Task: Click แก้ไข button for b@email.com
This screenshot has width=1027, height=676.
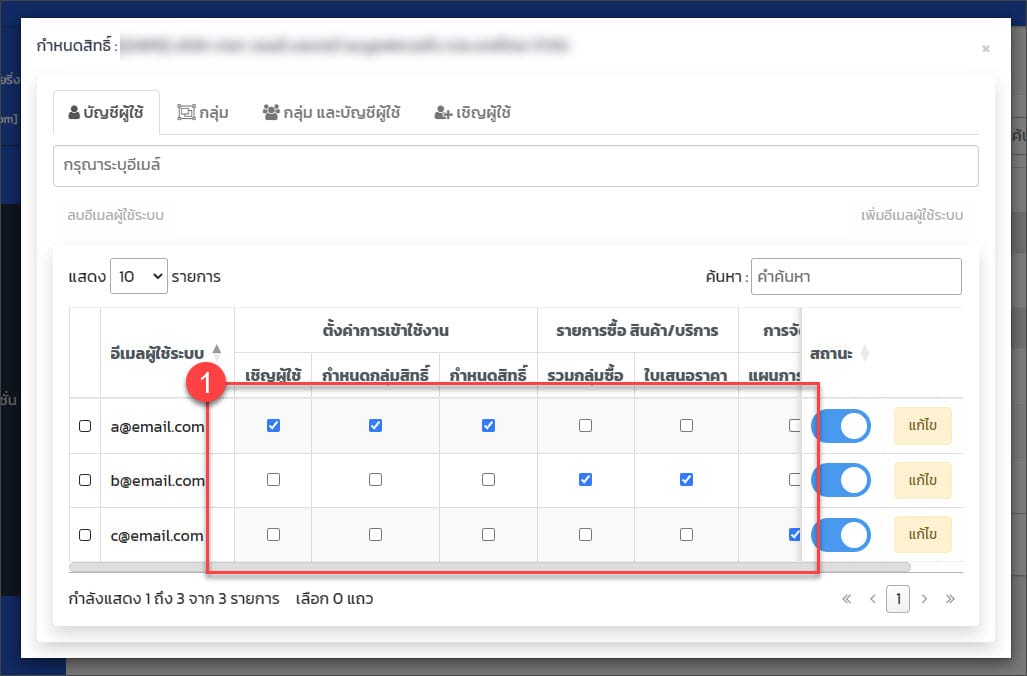Action: (x=922, y=481)
